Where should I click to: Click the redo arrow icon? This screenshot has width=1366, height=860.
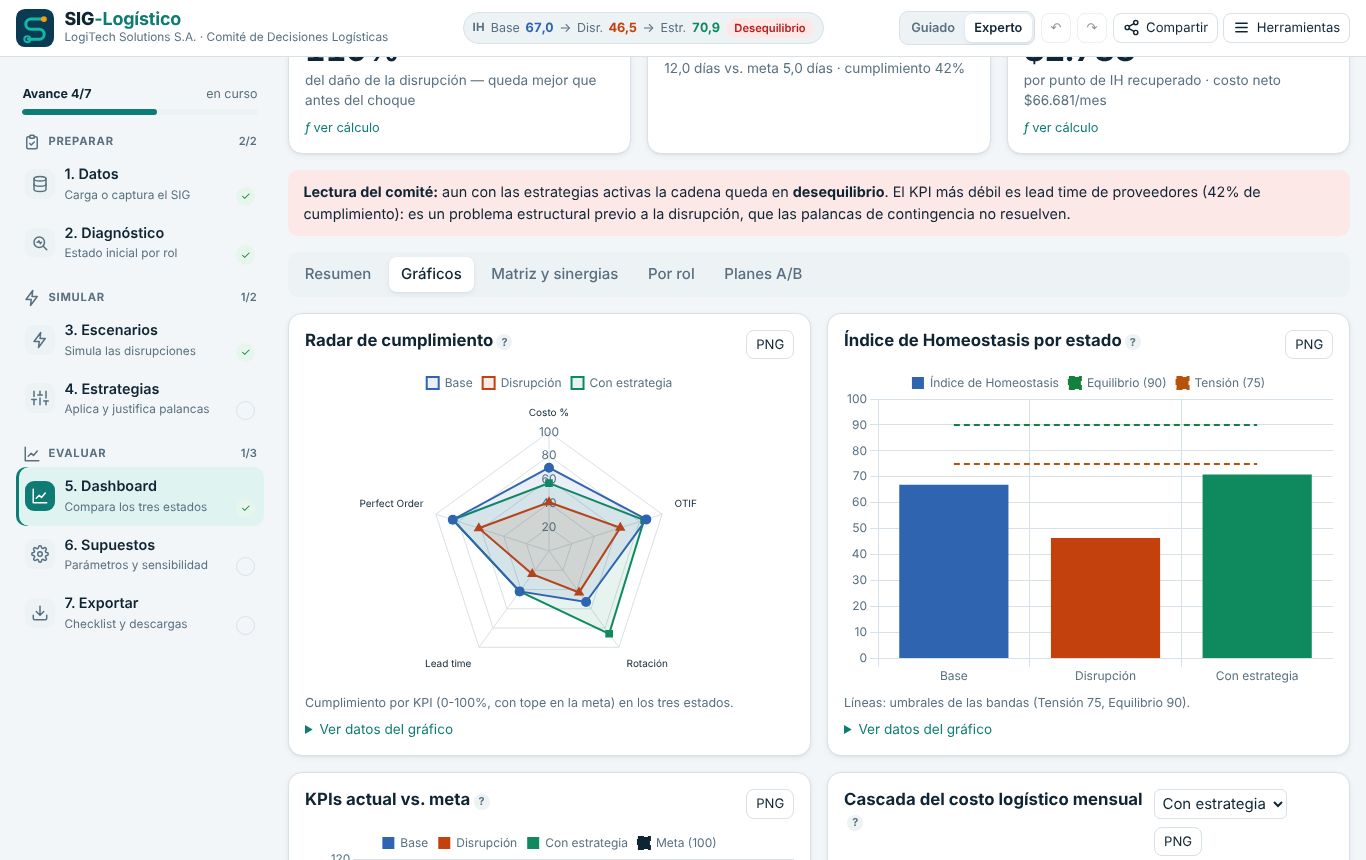coord(1092,28)
